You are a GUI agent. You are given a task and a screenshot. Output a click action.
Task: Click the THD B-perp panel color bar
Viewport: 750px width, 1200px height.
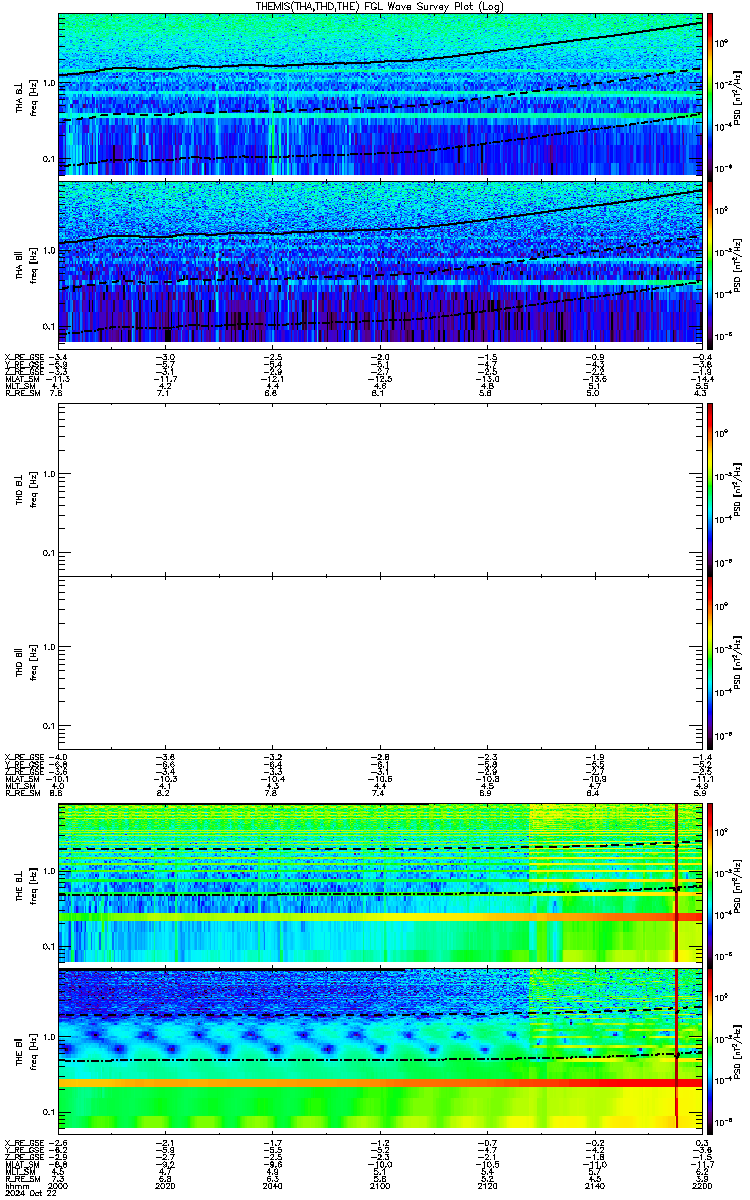click(x=710, y=489)
